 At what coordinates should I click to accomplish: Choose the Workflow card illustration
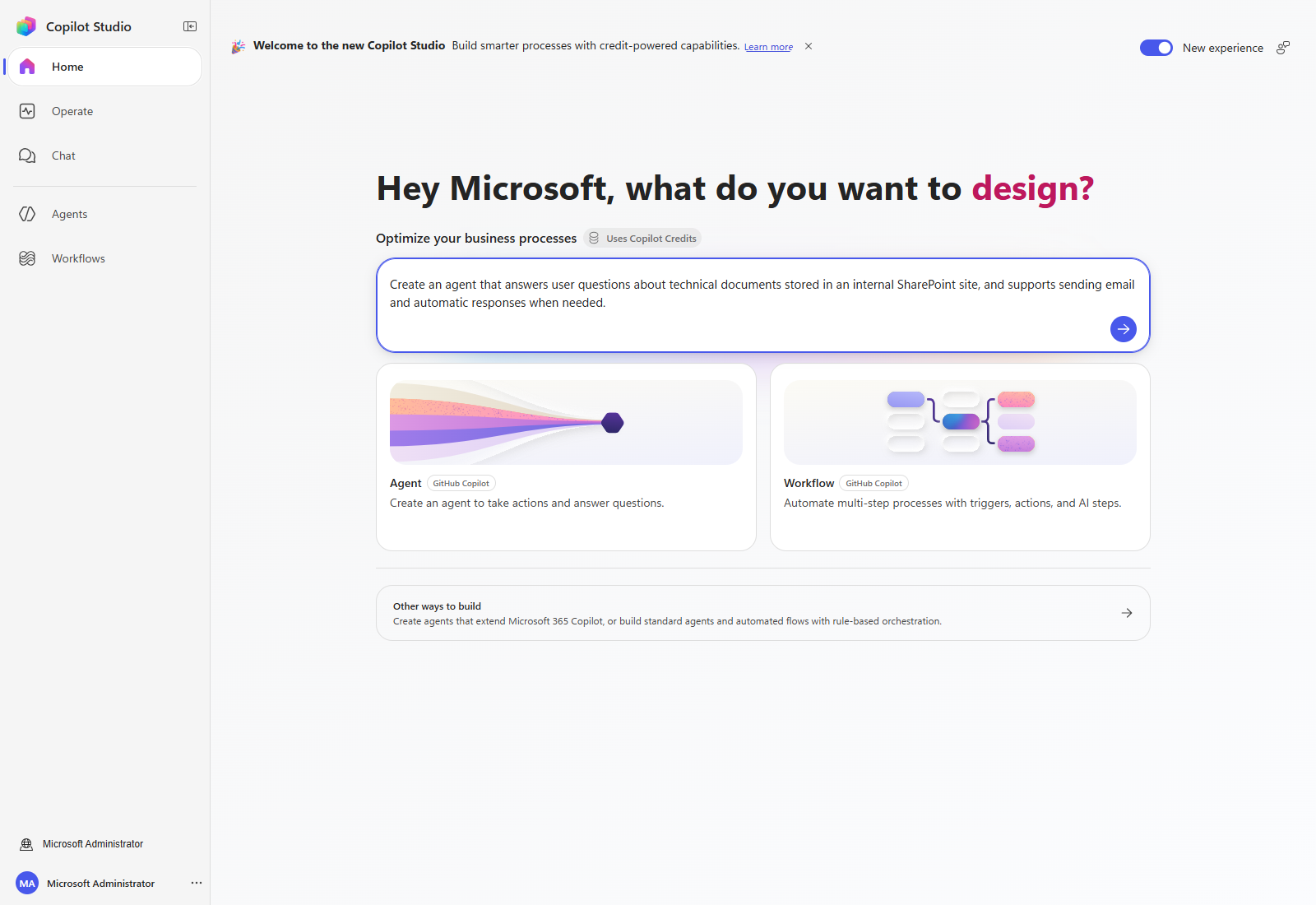point(960,422)
